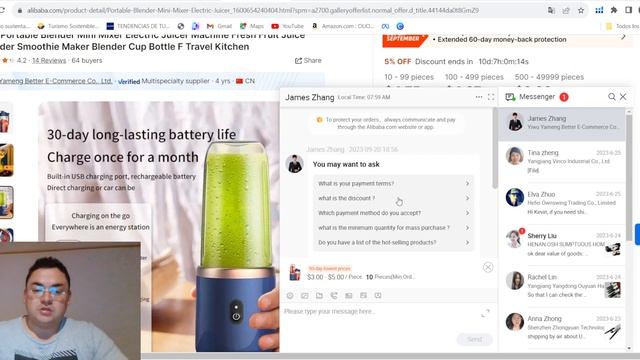The height and width of the screenshot is (360, 640).
Task: Open the Todos los bookmarks folder
Action: [622, 26]
